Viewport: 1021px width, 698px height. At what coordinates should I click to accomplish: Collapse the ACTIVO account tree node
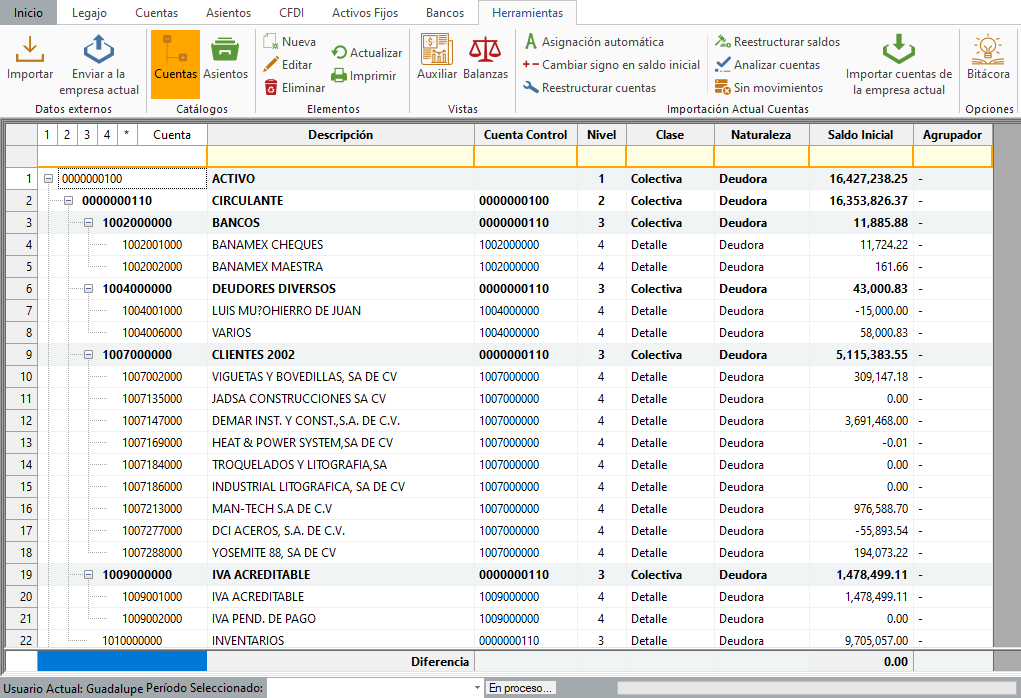coord(48,179)
